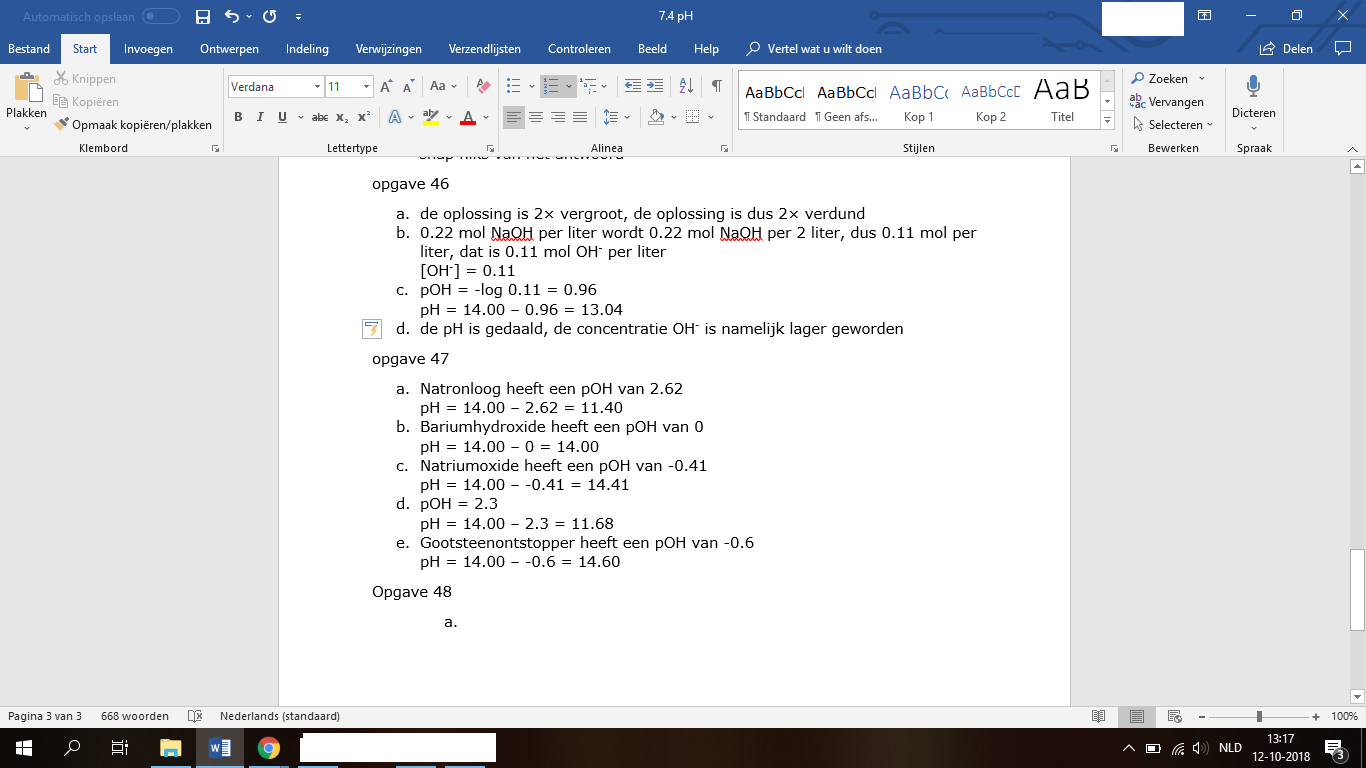Open Word from the Windows taskbar

coord(220,747)
